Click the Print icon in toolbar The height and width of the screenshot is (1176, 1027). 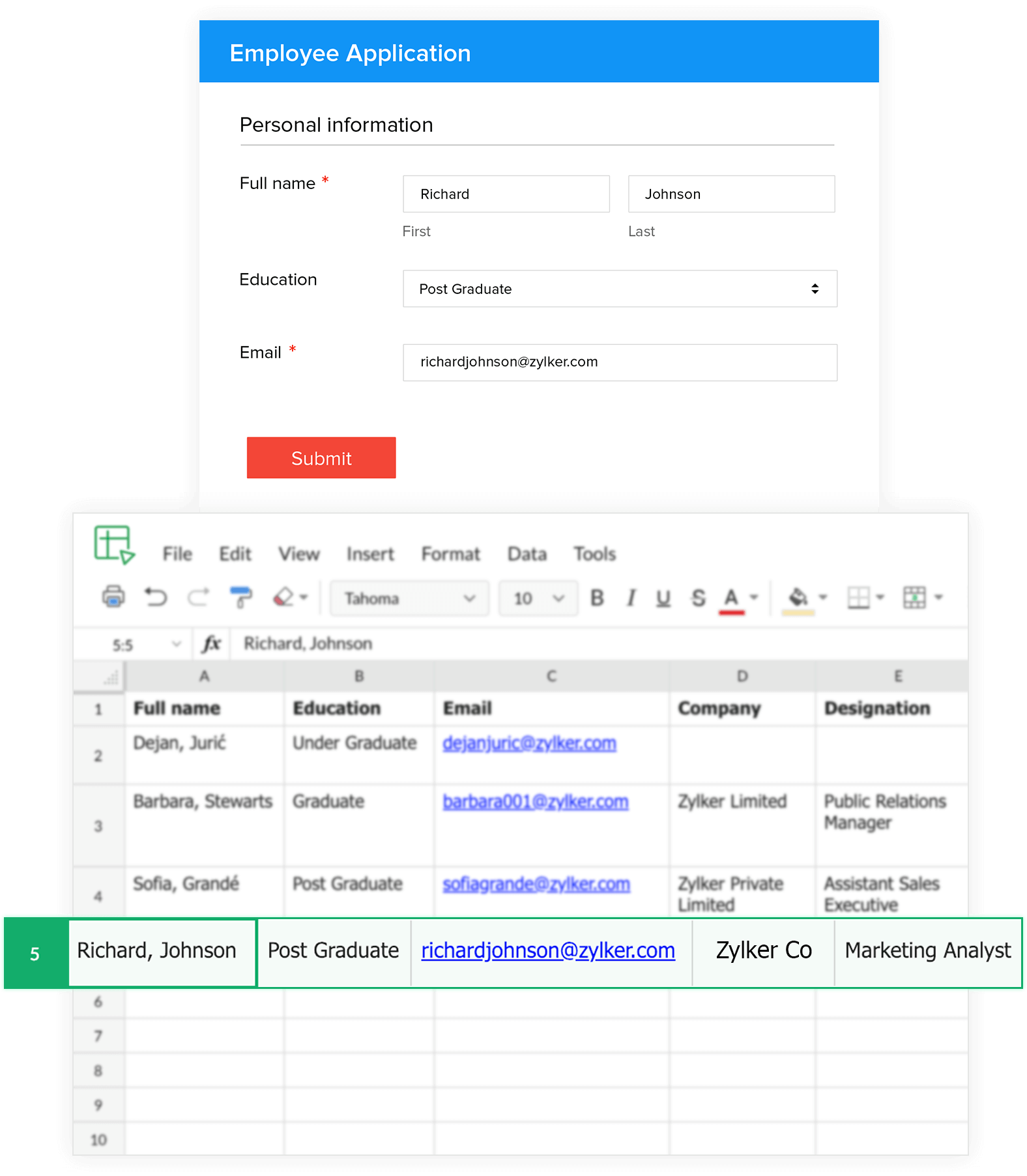(x=113, y=596)
